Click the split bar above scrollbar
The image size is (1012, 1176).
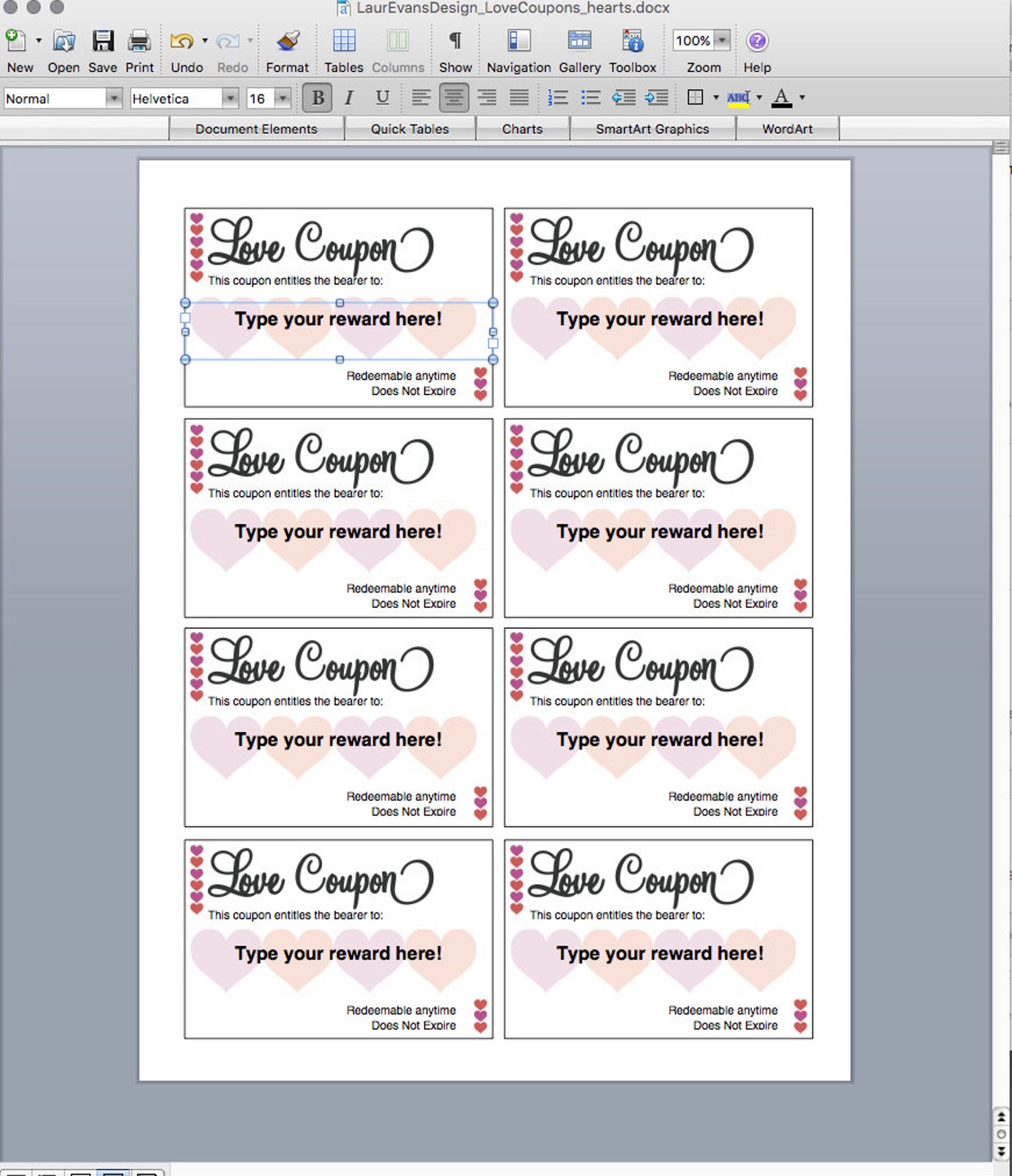coord(1001,147)
